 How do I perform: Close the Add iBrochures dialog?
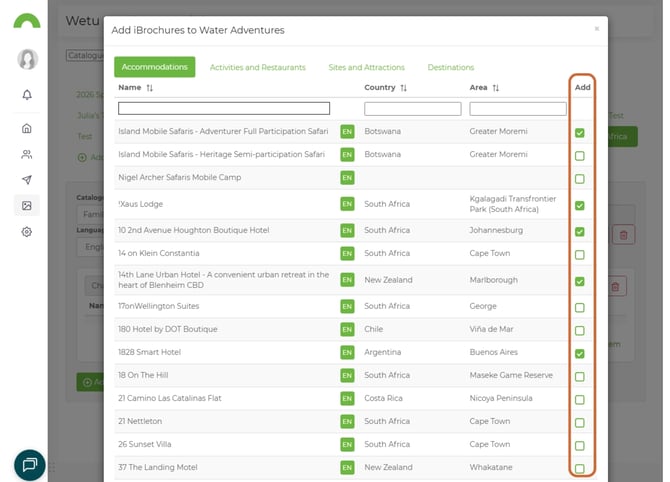(x=597, y=29)
